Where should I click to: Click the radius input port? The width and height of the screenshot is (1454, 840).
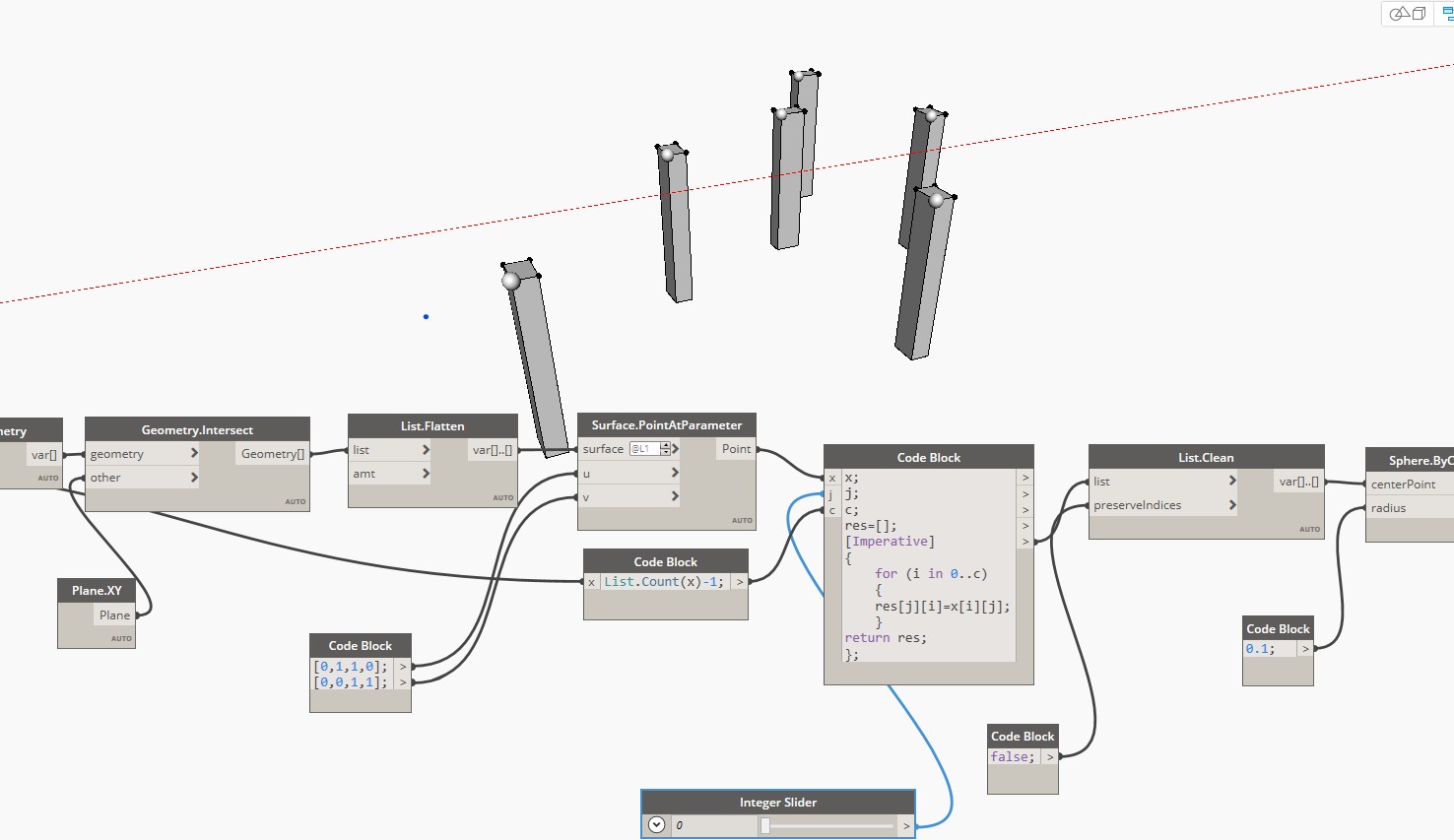tap(1389, 507)
